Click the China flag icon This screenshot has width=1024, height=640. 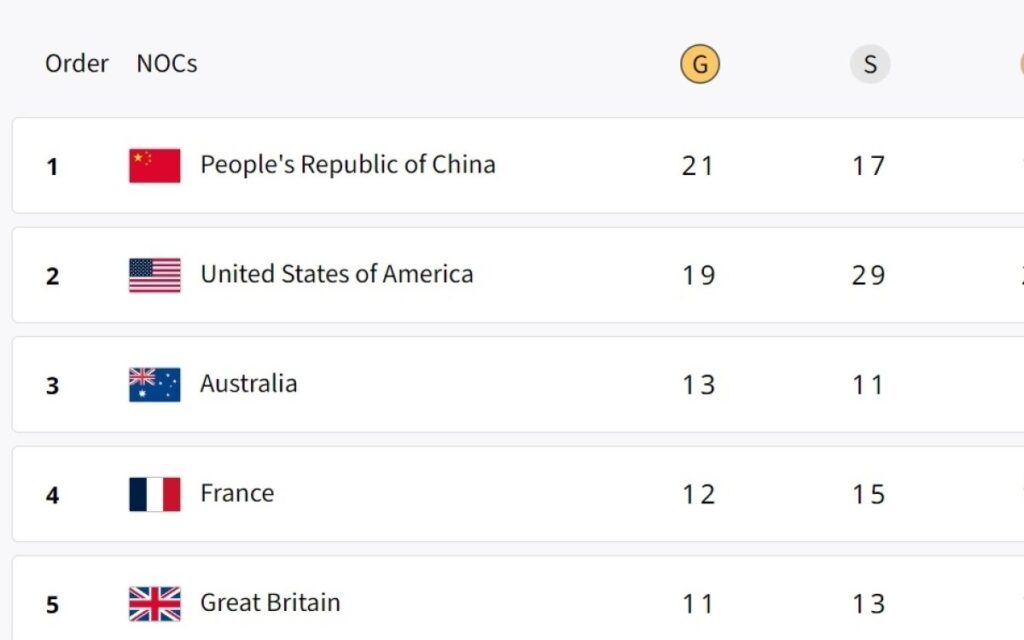click(x=155, y=166)
